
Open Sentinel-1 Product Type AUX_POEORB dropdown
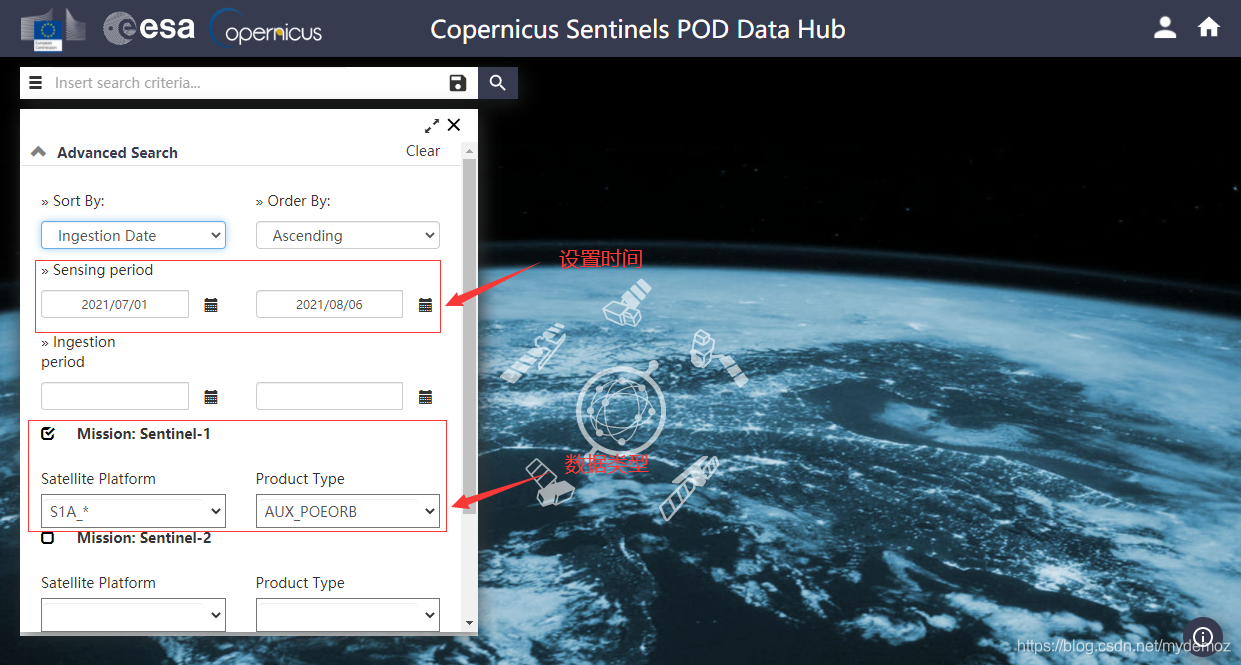point(348,511)
